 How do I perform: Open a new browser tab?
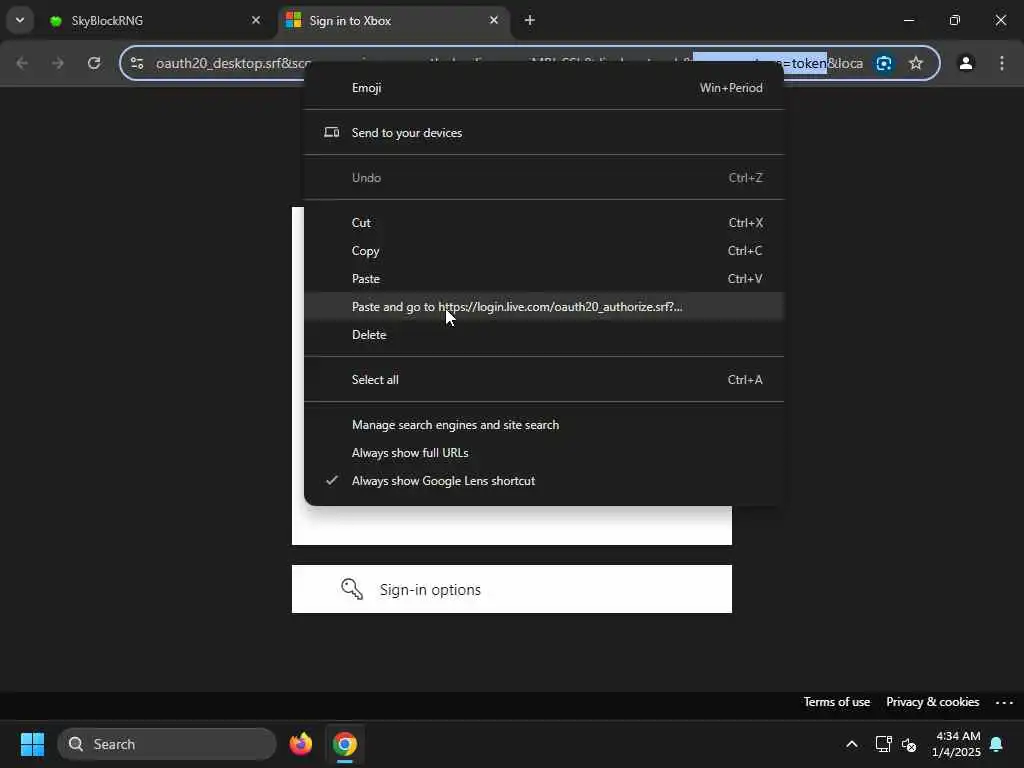coord(530,20)
